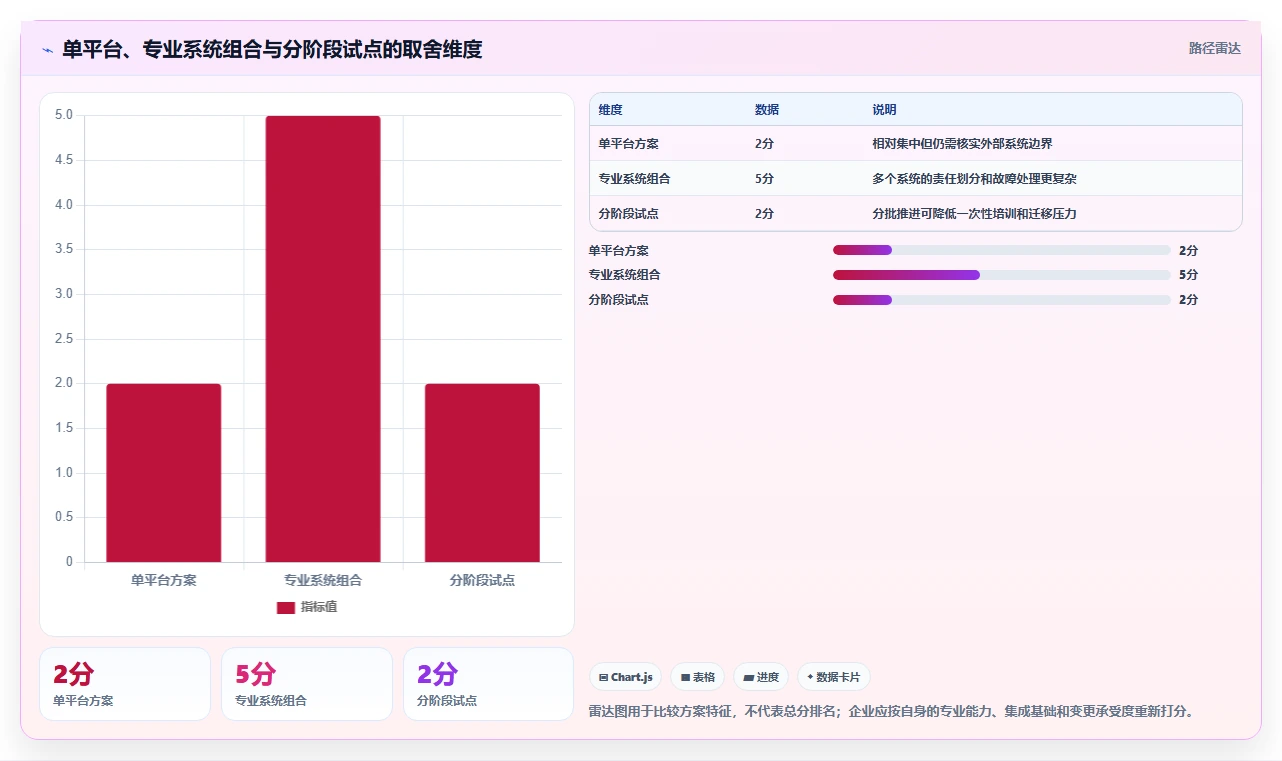Viewport: 1282px width, 761px height.
Task: Select the 单平台方案 table row name cell
Action: [628, 144]
